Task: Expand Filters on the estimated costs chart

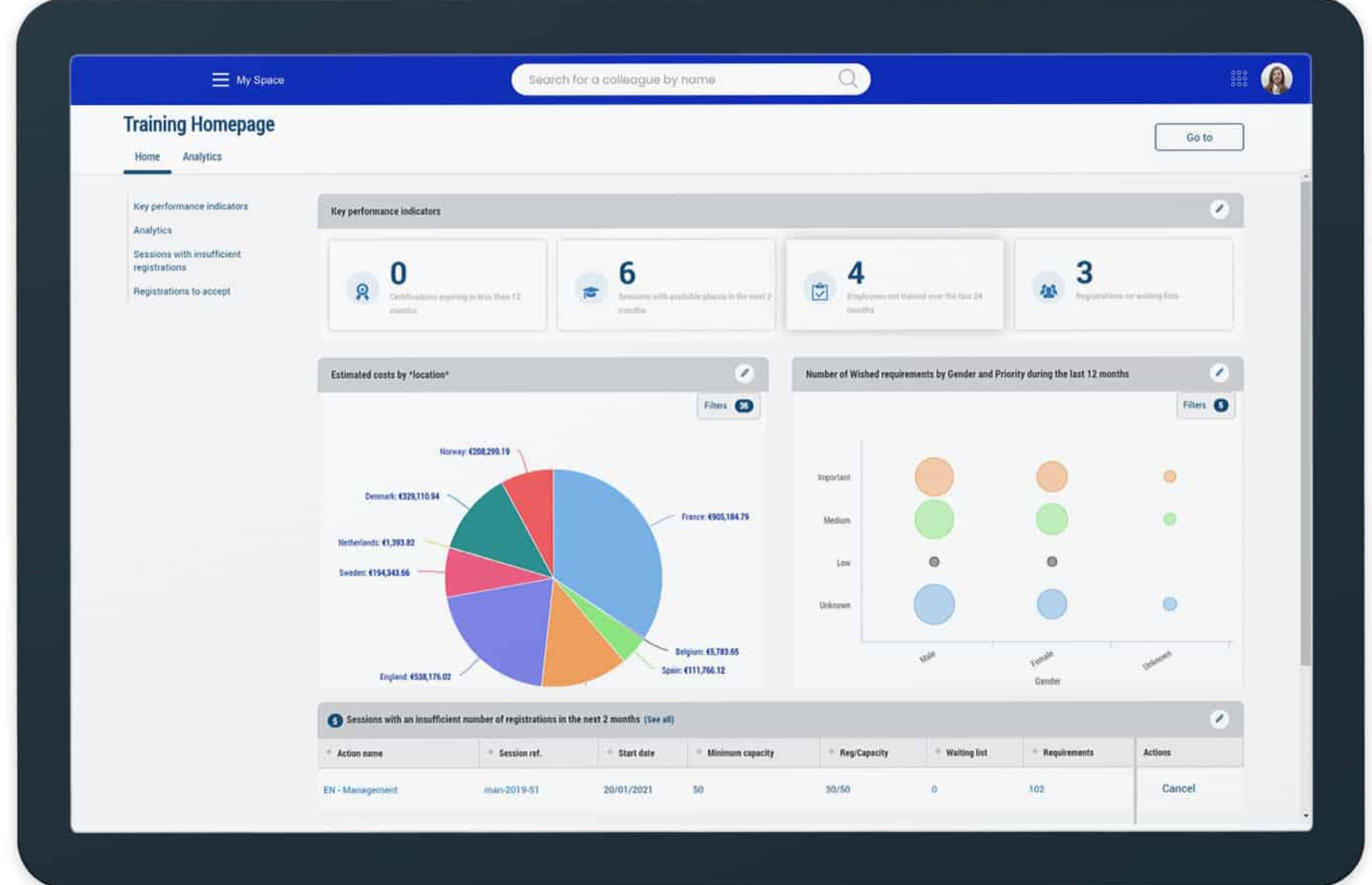Action: (728, 406)
